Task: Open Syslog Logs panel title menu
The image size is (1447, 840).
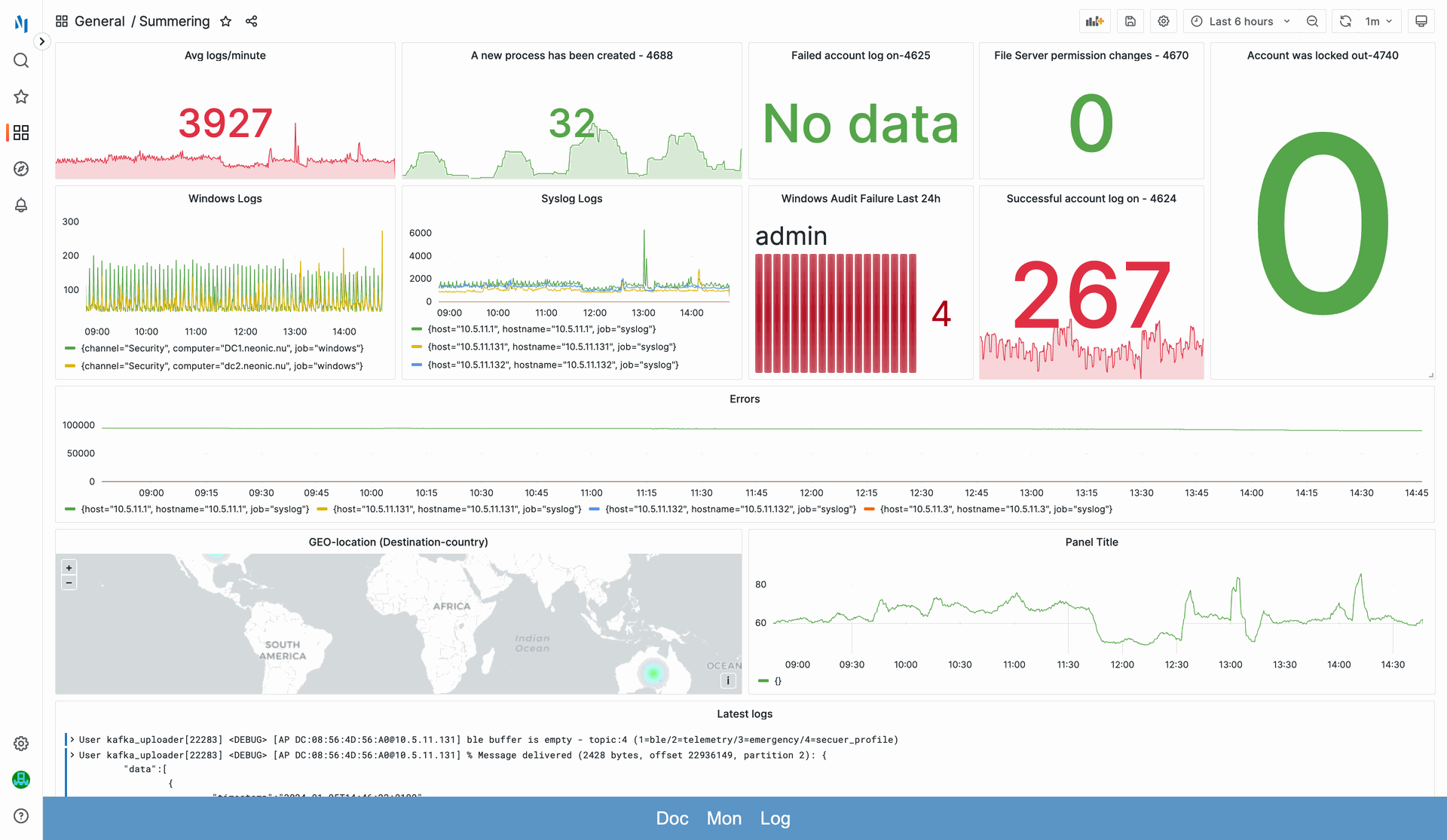Action: pyautogui.click(x=572, y=199)
